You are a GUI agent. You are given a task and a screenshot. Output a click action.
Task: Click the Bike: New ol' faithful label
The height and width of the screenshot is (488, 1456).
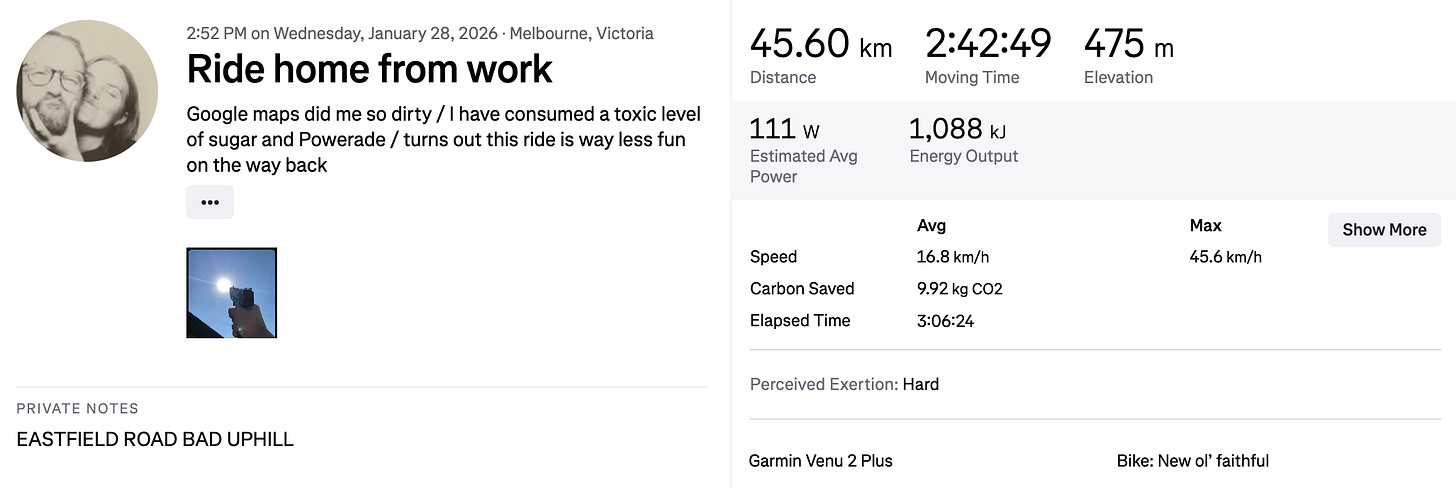click(x=1193, y=461)
